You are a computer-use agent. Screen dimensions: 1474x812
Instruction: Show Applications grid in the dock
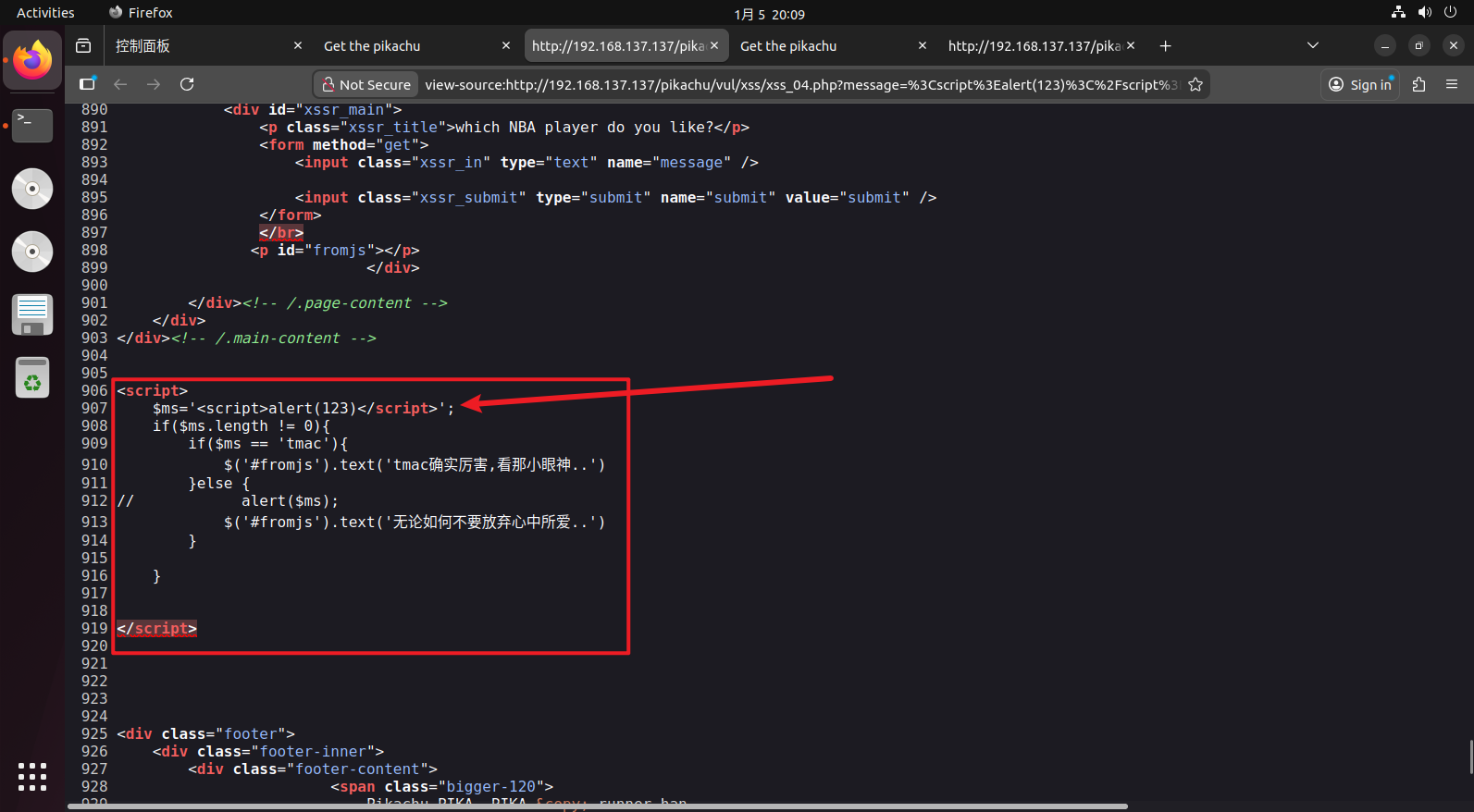tap(32, 777)
